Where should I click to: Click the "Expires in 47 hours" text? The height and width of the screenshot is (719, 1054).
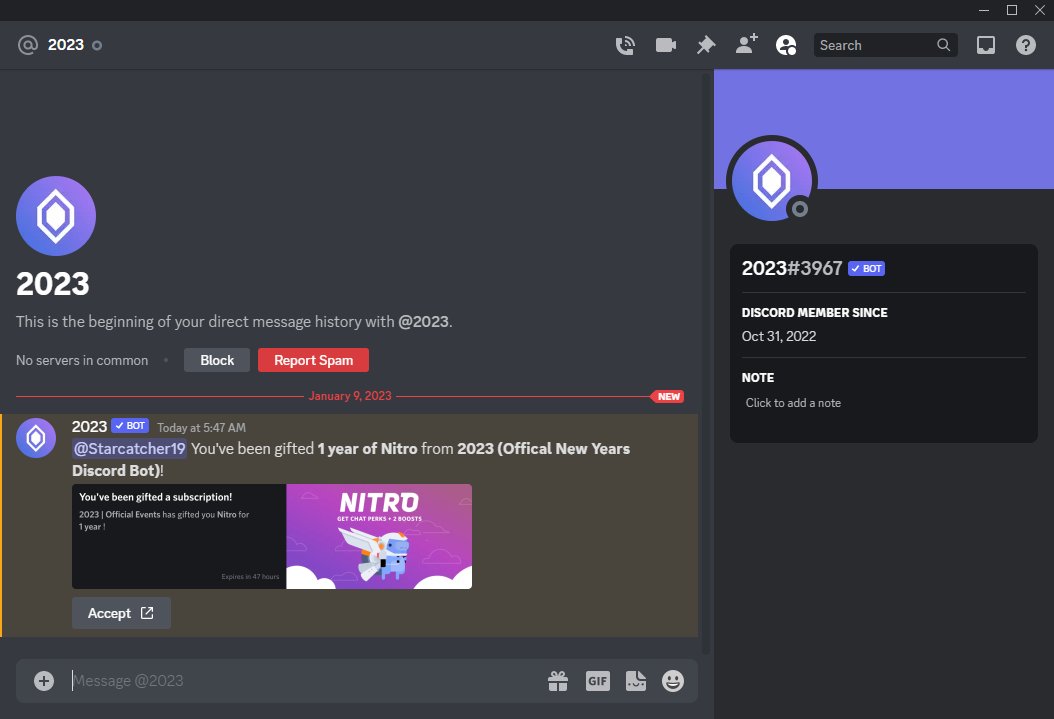point(250,577)
